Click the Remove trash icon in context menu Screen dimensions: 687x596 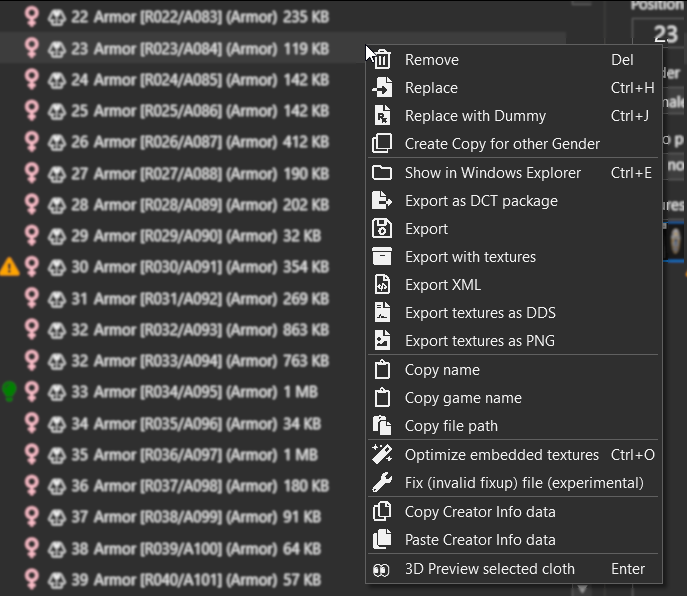[382, 60]
